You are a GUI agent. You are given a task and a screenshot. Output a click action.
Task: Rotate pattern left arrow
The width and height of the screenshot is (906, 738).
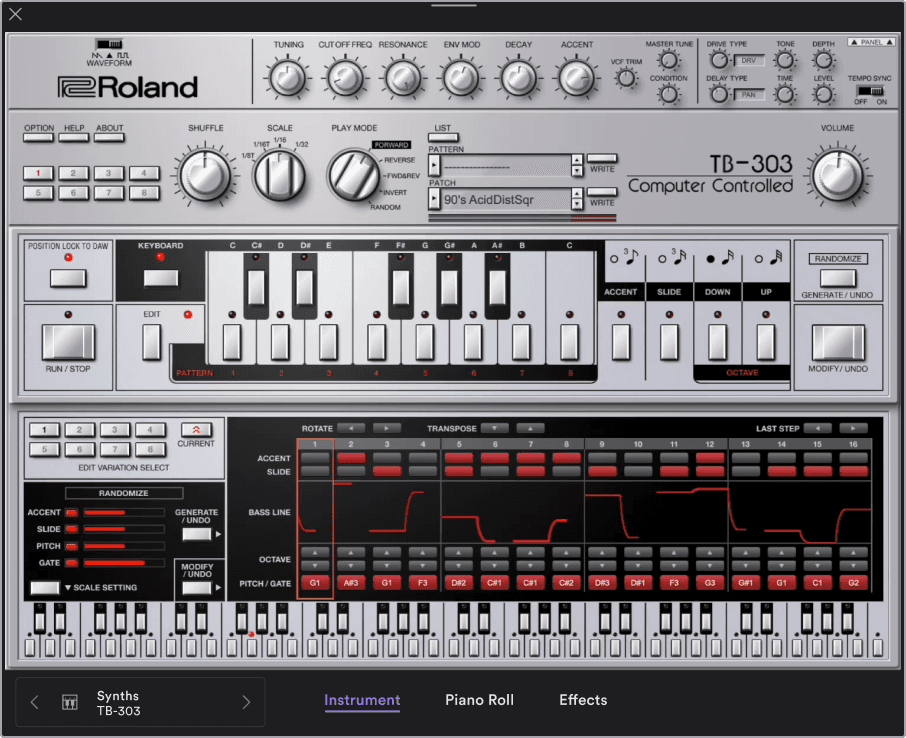point(351,428)
